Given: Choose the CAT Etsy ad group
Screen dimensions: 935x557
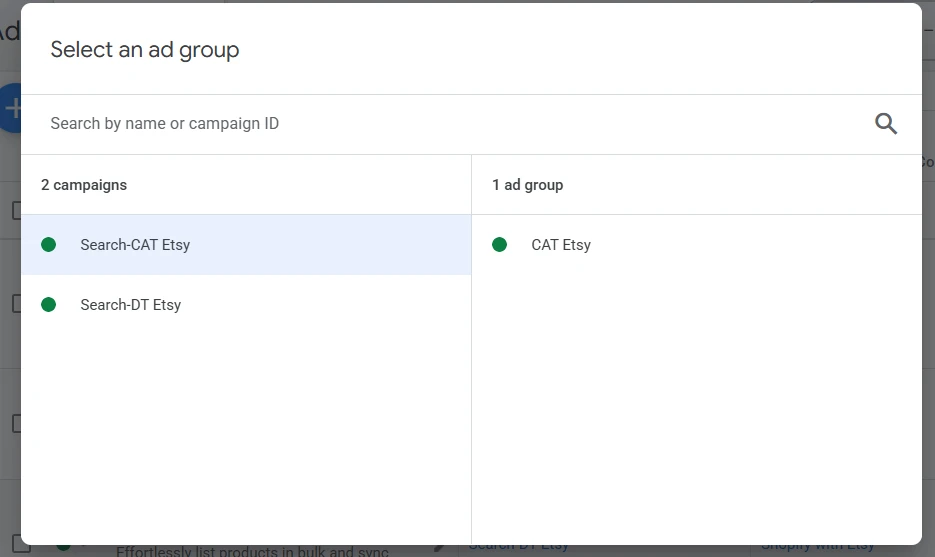Looking at the screenshot, I should (x=696, y=245).
